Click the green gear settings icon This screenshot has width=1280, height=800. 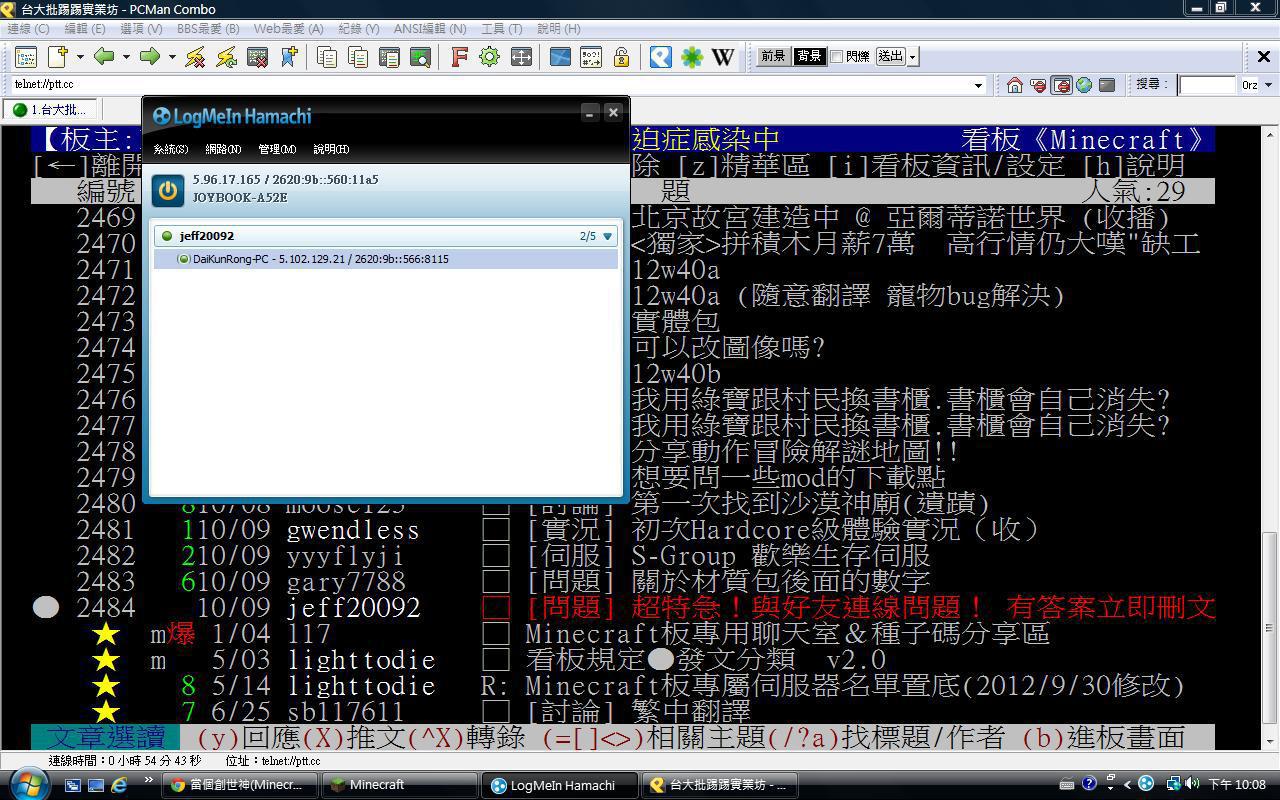coord(489,57)
